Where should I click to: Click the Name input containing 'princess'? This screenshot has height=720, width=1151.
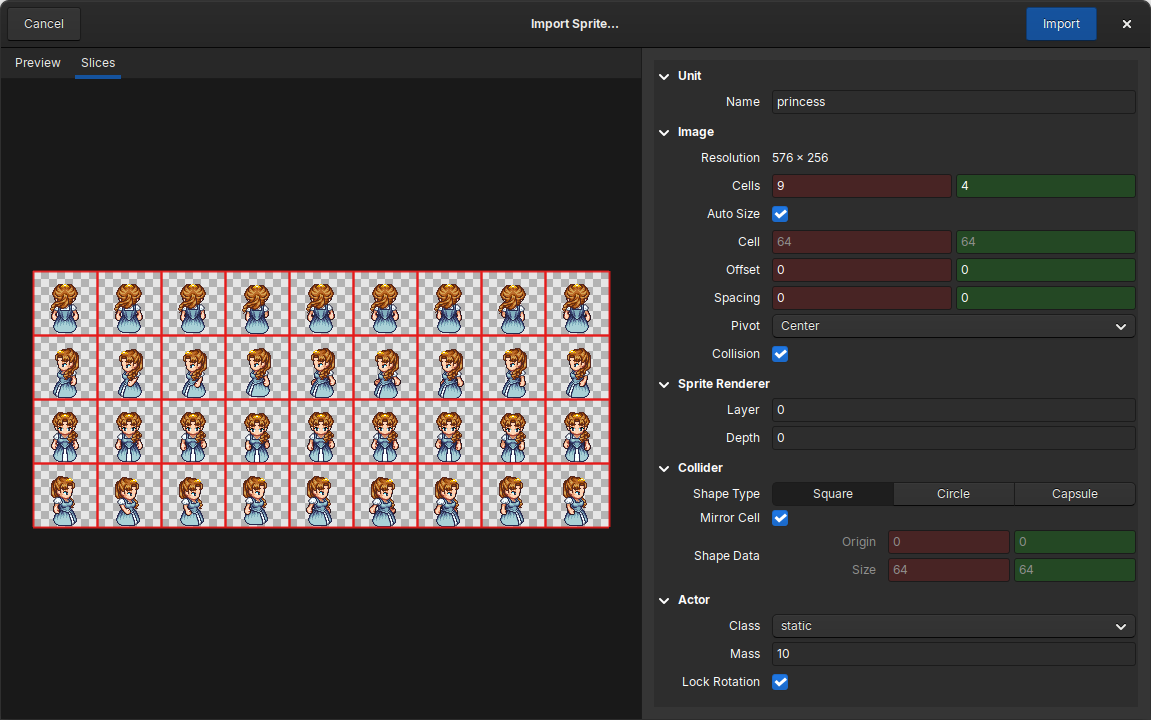tap(952, 101)
